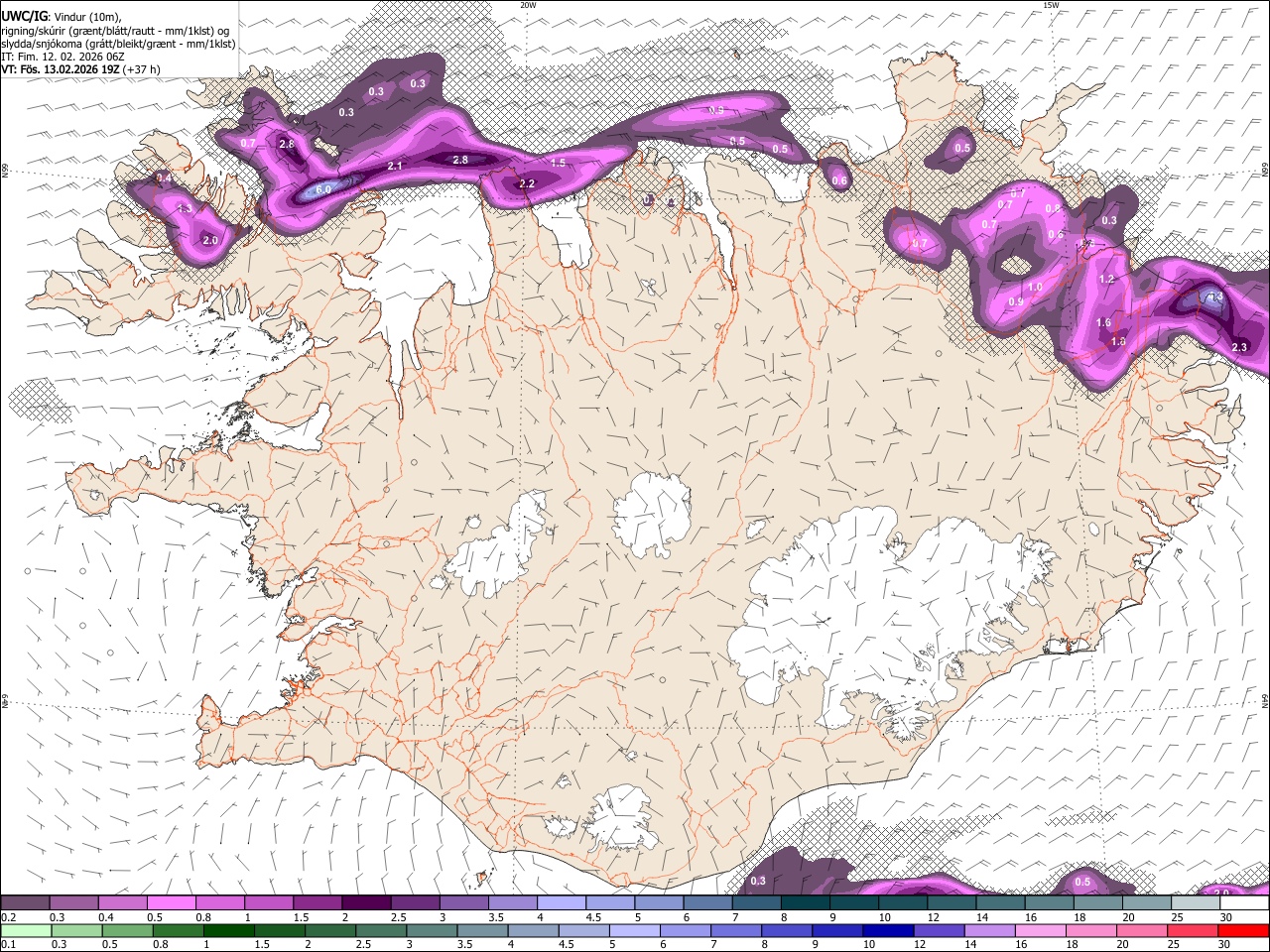Click red swatch ending lower legend scale
Viewport: 1270px width, 952px height.
click(x=1244, y=930)
